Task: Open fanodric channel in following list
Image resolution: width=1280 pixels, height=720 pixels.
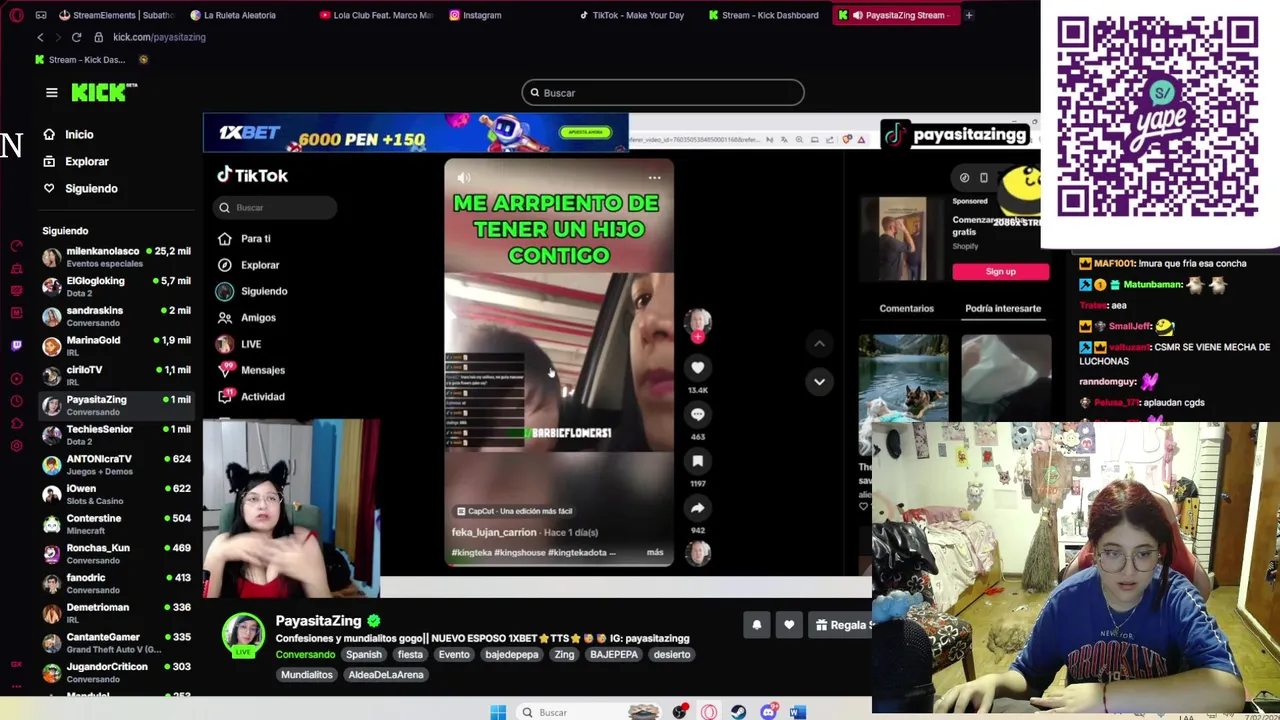Action: [116, 583]
